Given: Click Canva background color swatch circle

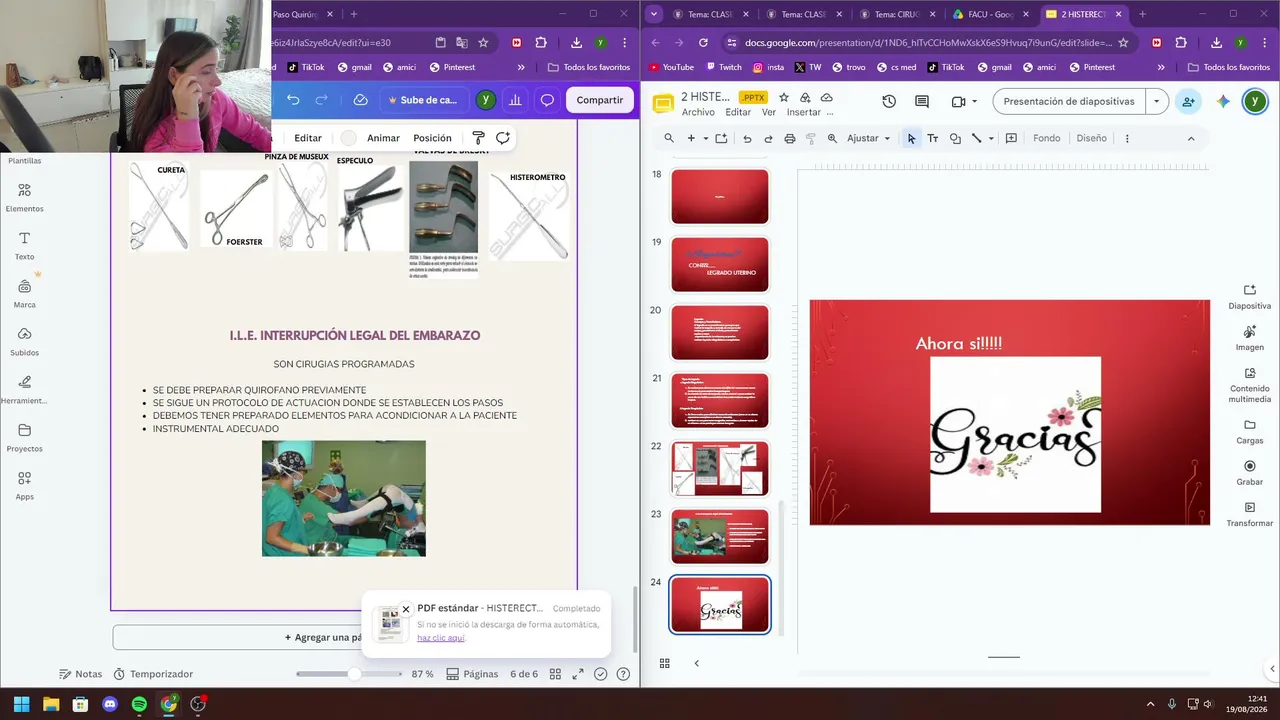Looking at the screenshot, I should pyautogui.click(x=348, y=138).
